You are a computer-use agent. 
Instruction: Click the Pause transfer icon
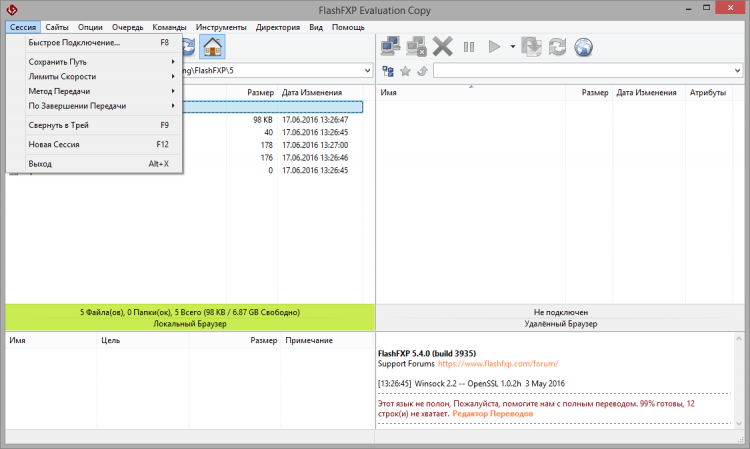469,47
